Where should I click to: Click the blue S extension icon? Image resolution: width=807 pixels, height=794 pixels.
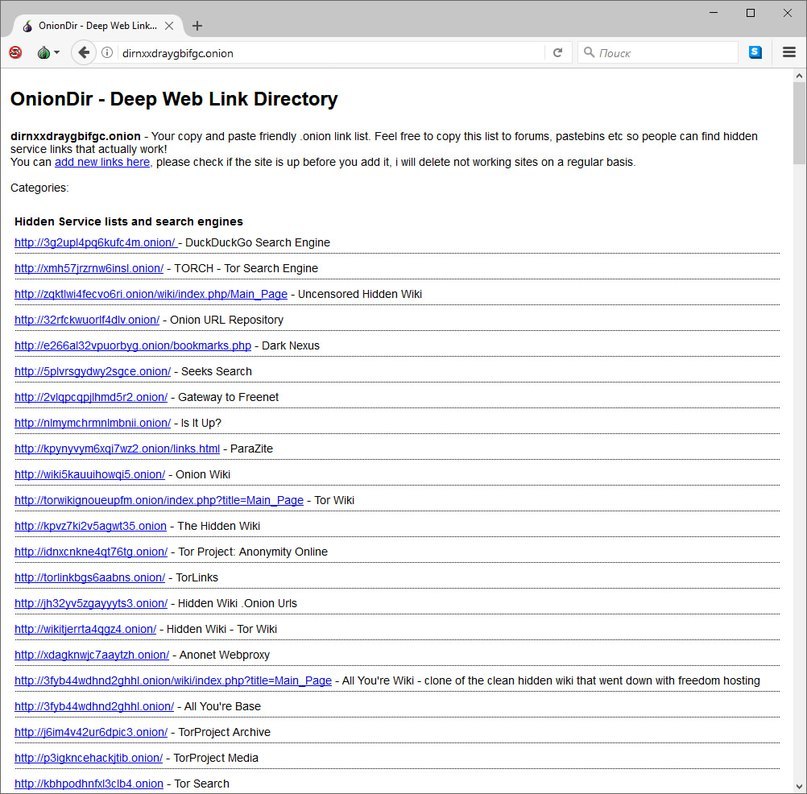coord(755,53)
